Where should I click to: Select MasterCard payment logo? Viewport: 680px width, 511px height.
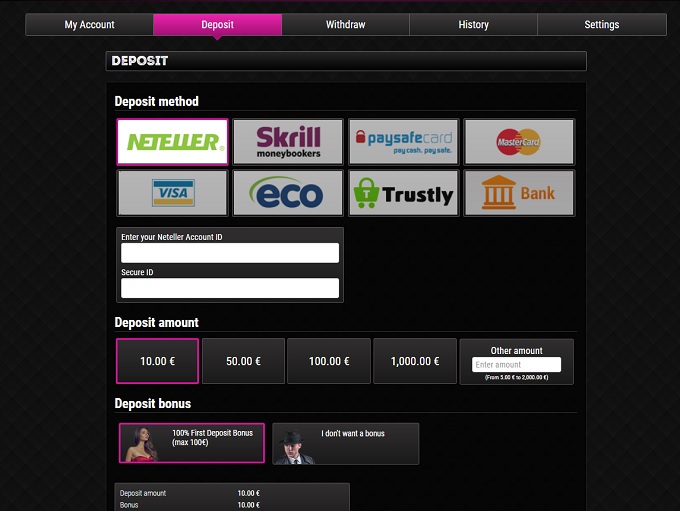coord(519,142)
